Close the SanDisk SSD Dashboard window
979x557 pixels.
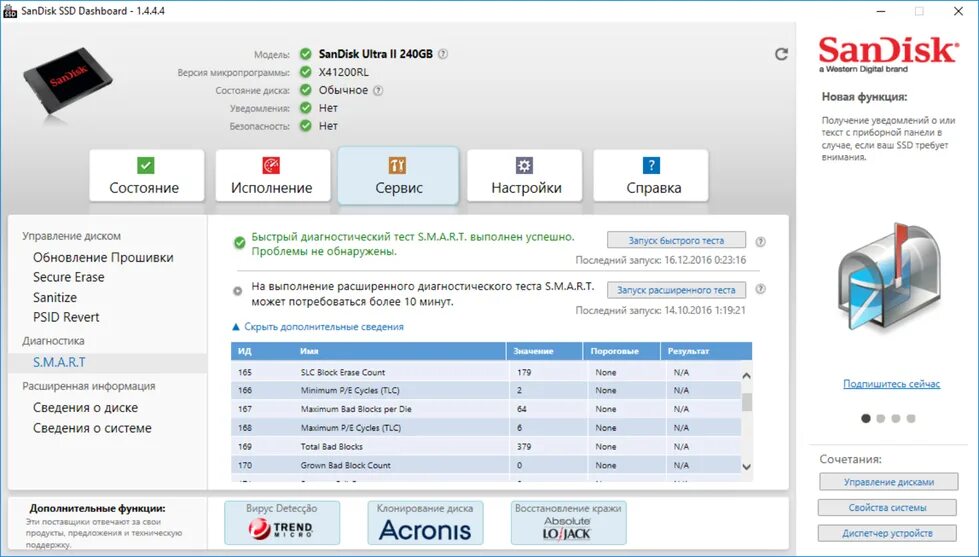[x=958, y=11]
